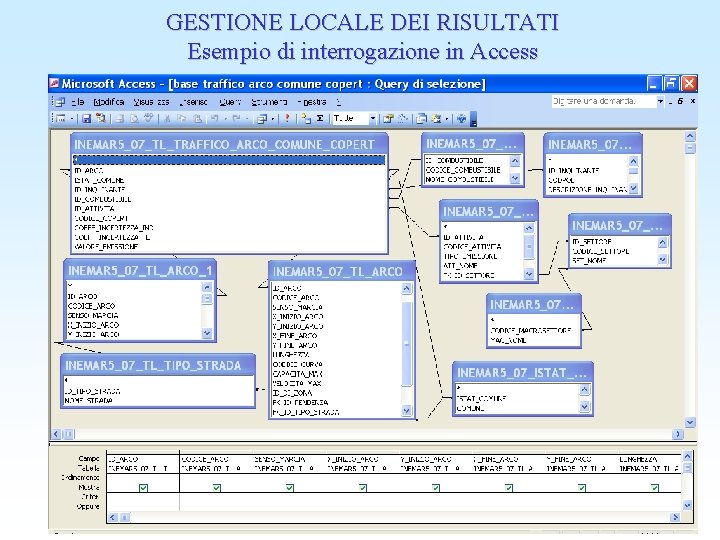Open the Modifica menu

(108, 102)
